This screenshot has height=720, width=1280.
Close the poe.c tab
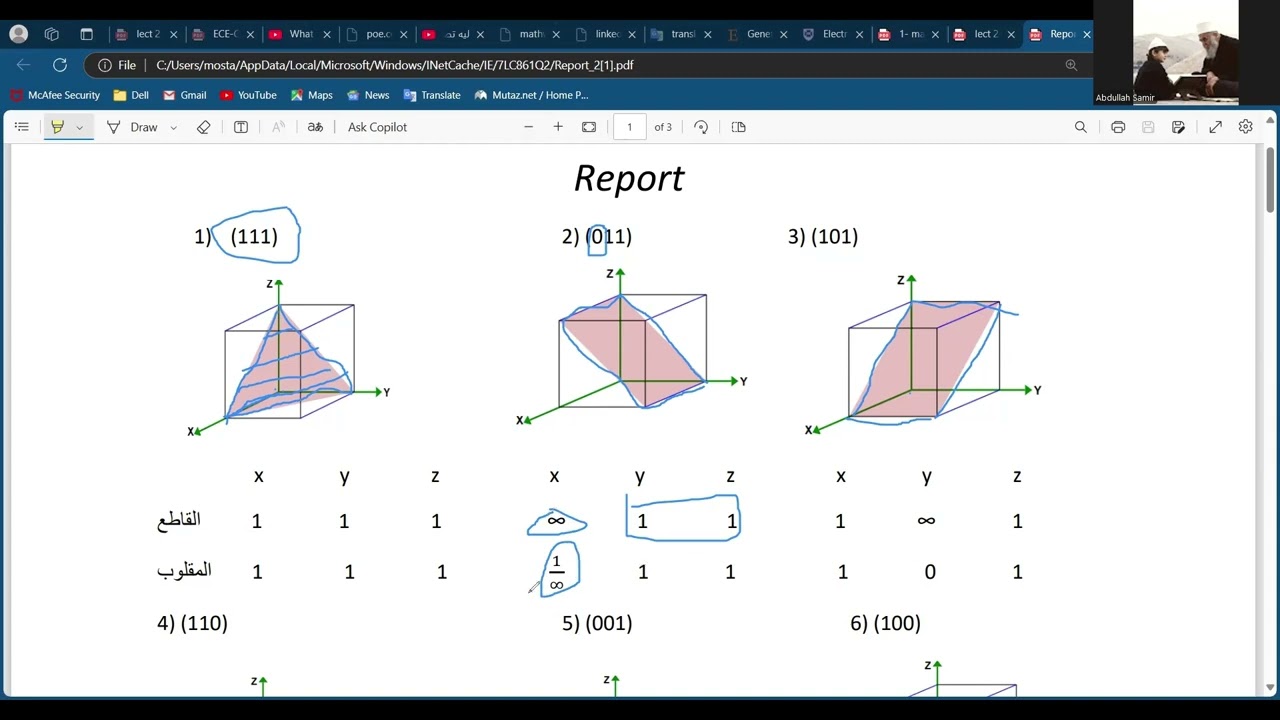click(404, 34)
